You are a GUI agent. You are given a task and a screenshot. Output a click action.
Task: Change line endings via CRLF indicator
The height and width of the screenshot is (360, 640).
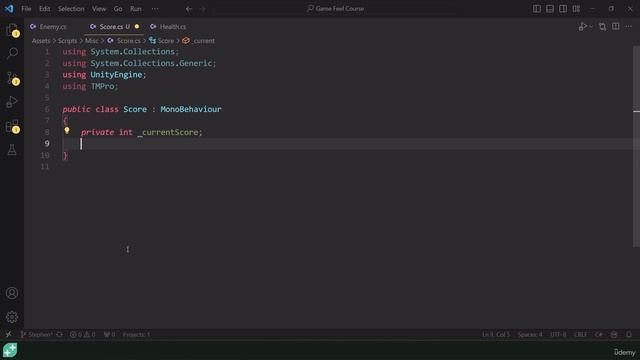point(580,334)
